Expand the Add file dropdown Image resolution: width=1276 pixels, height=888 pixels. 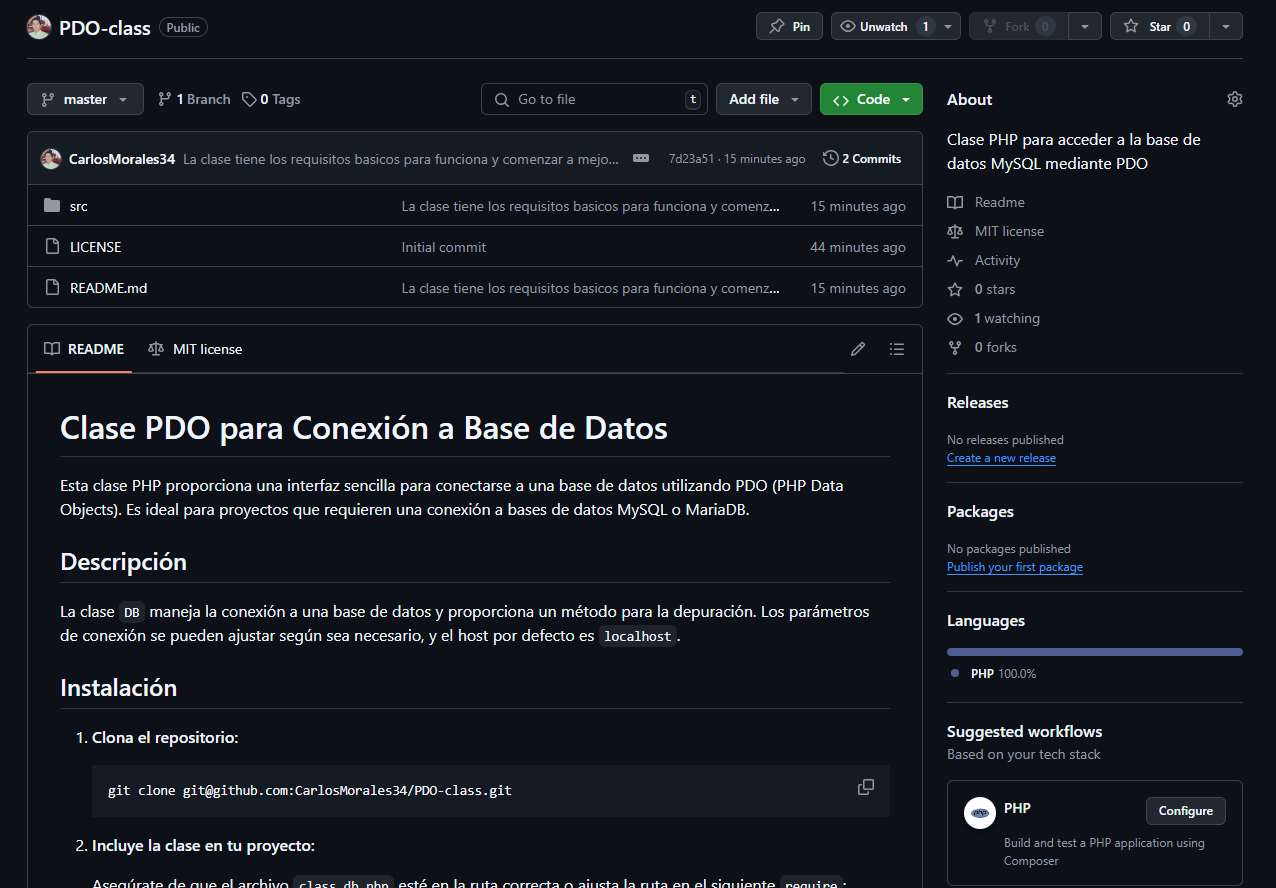click(x=764, y=99)
